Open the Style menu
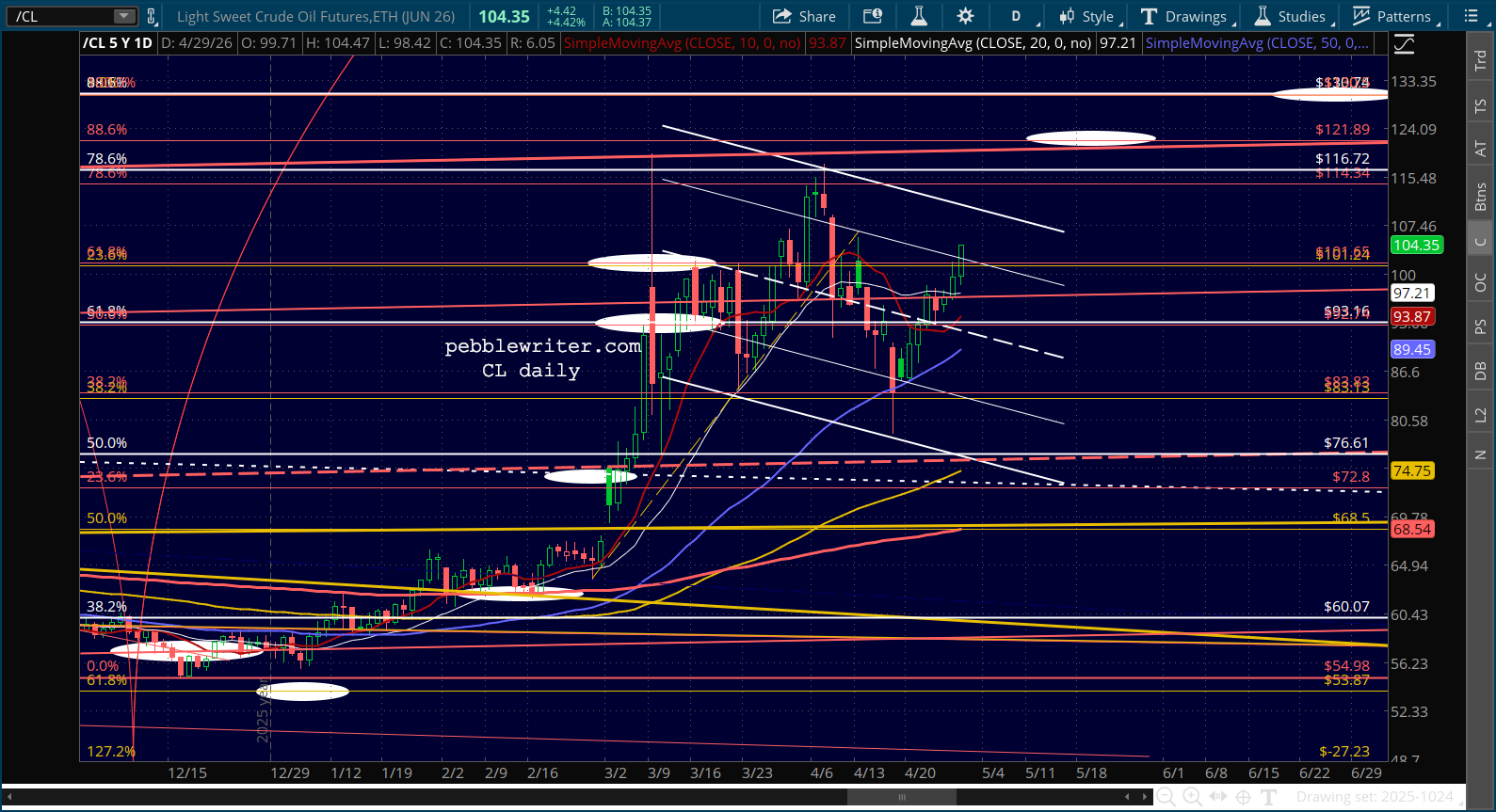This screenshot has height=812, width=1496. (x=1089, y=16)
